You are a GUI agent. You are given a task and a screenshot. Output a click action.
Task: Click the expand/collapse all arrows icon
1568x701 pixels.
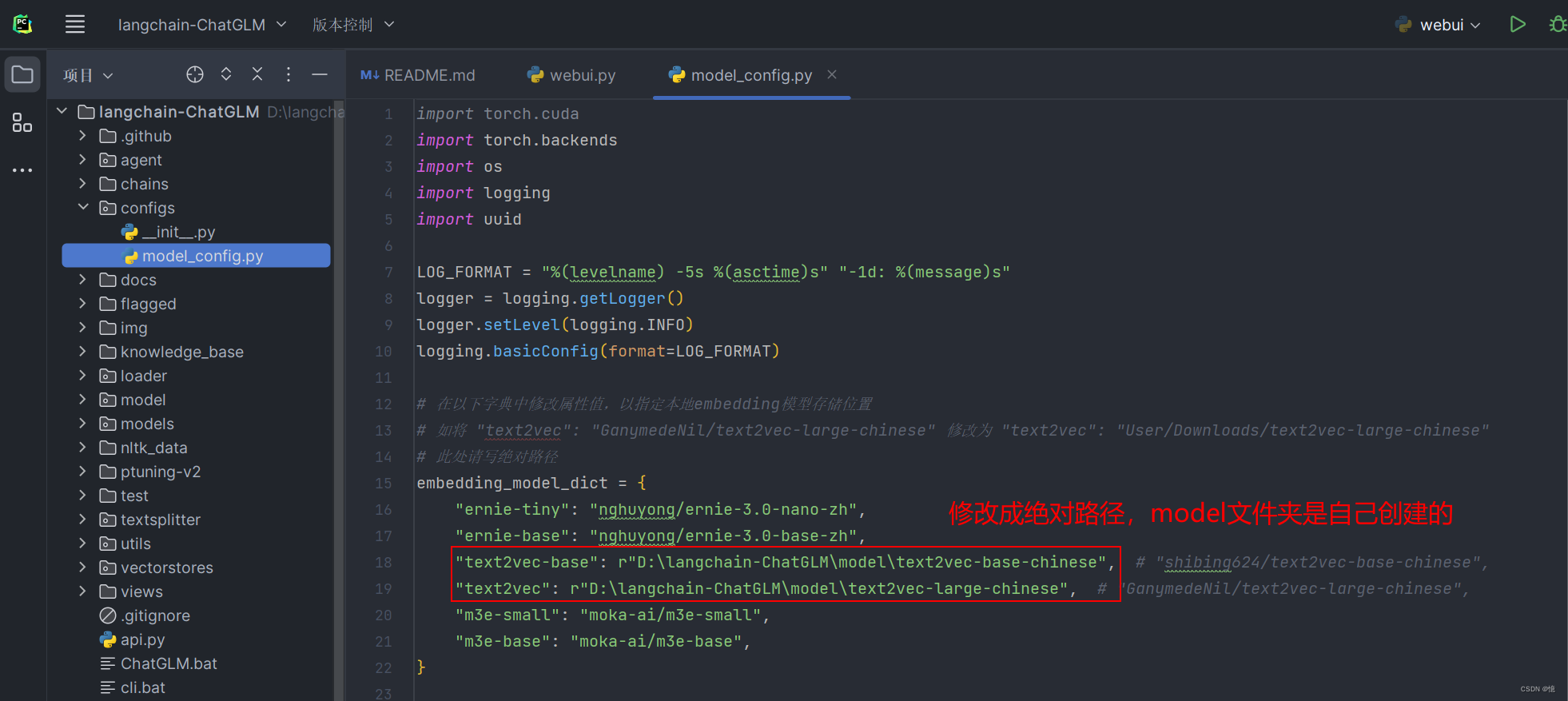tap(226, 74)
